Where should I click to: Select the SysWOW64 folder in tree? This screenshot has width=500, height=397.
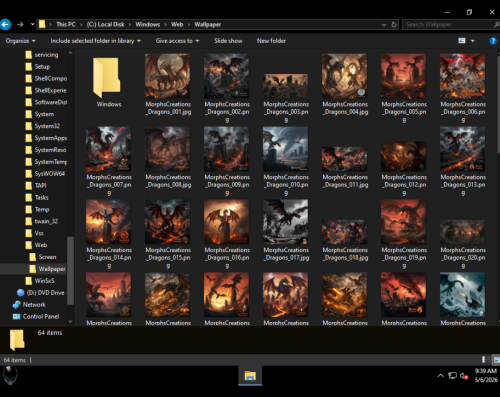[50, 174]
